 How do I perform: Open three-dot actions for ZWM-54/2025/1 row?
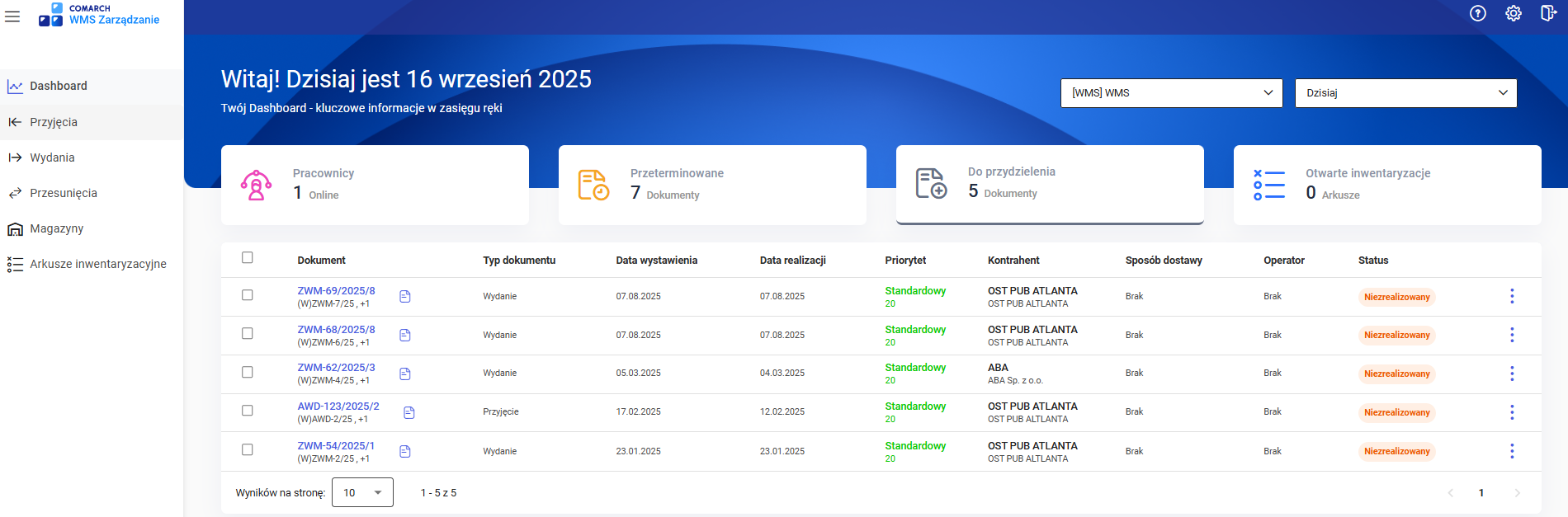pos(1511,451)
